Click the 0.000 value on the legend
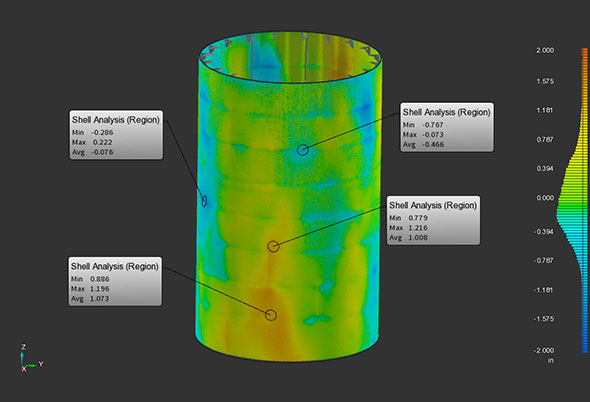Screen dimensions: 590x402 point(545,198)
